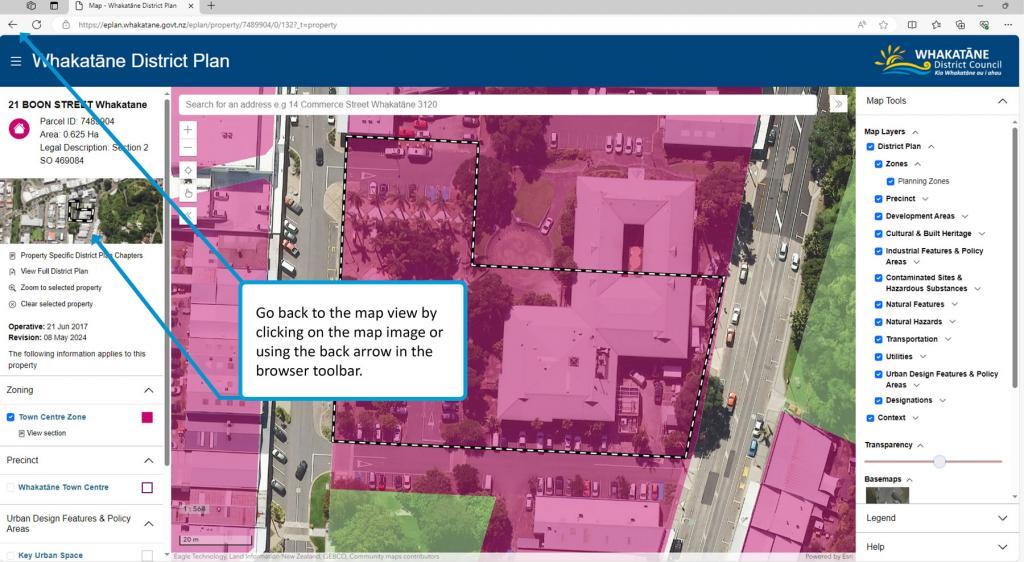1024x562 pixels.
Task: Expand the Help section
Action: click(x=1002, y=547)
